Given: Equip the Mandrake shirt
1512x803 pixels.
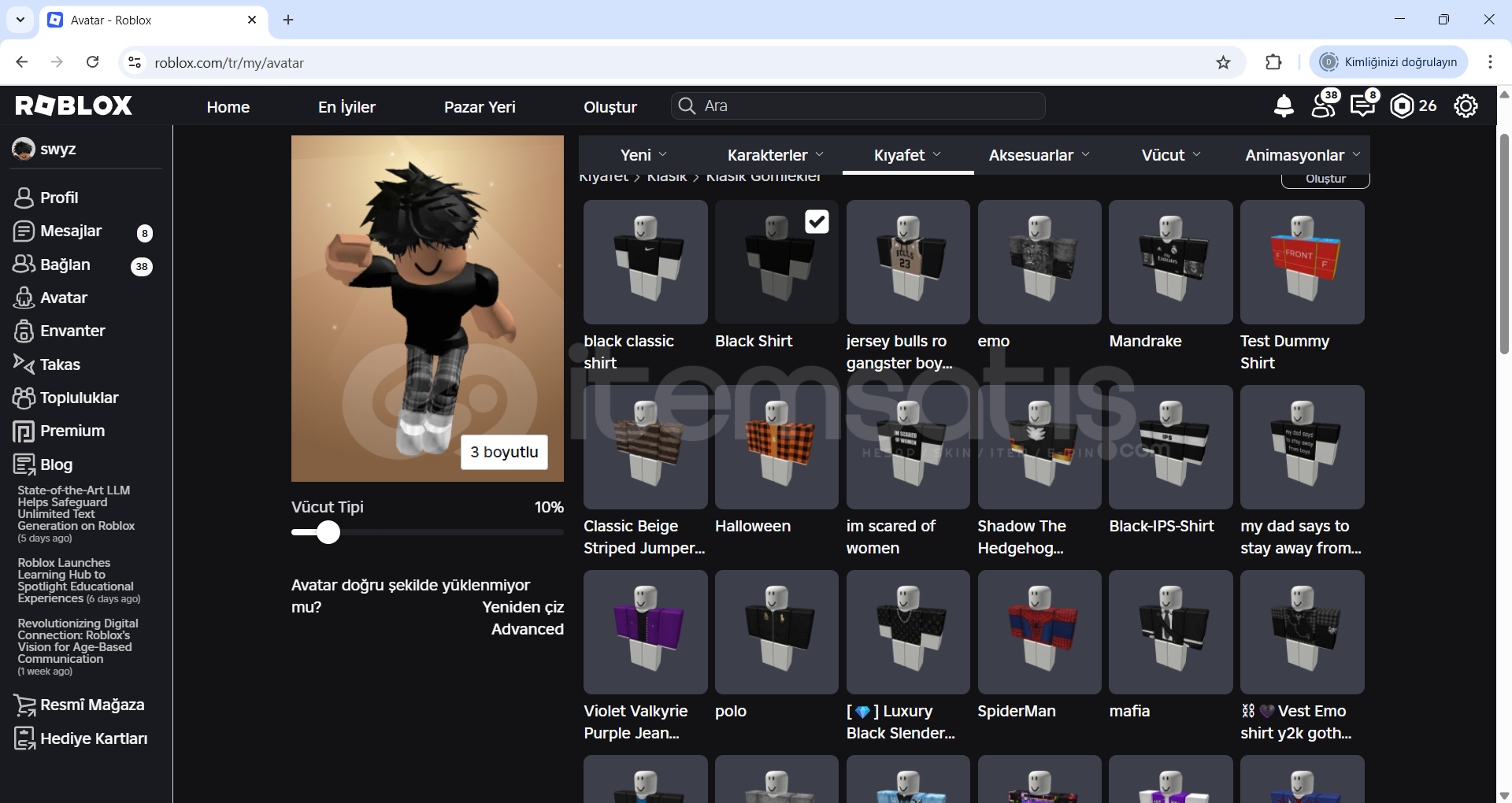Looking at the screenshot, I should (1171, 262).
